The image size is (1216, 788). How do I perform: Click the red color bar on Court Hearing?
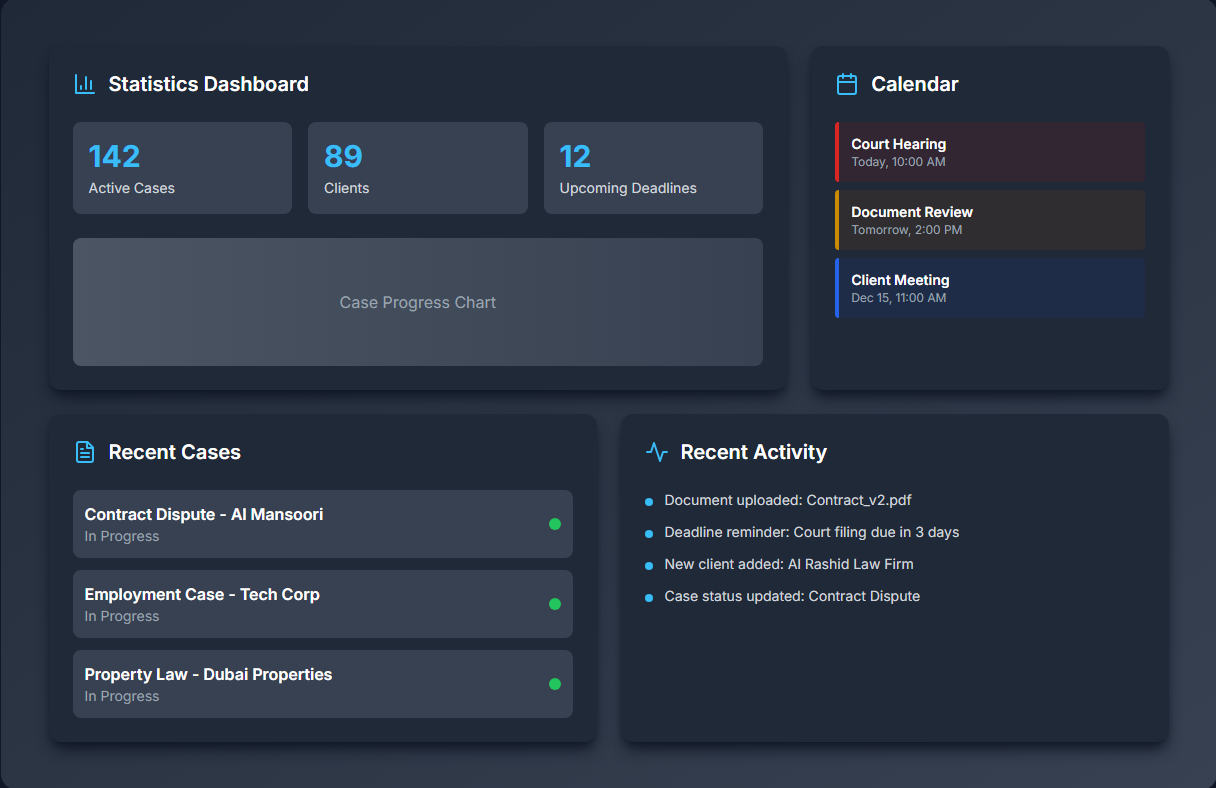(838, 151)
